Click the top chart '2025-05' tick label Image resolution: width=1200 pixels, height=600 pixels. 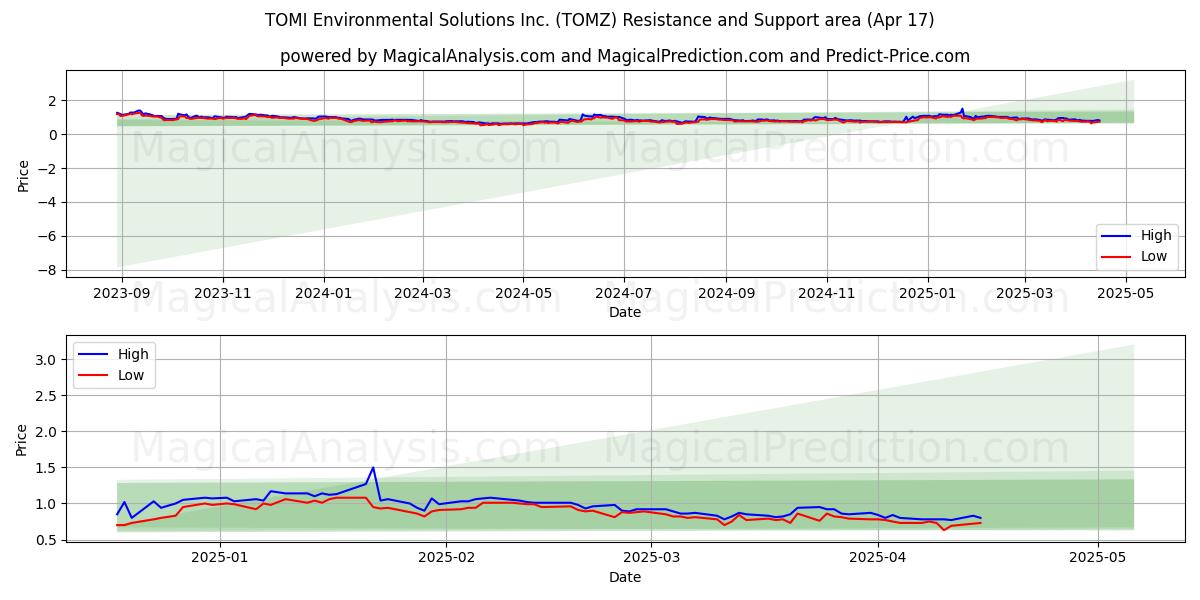click(1126, 294)
